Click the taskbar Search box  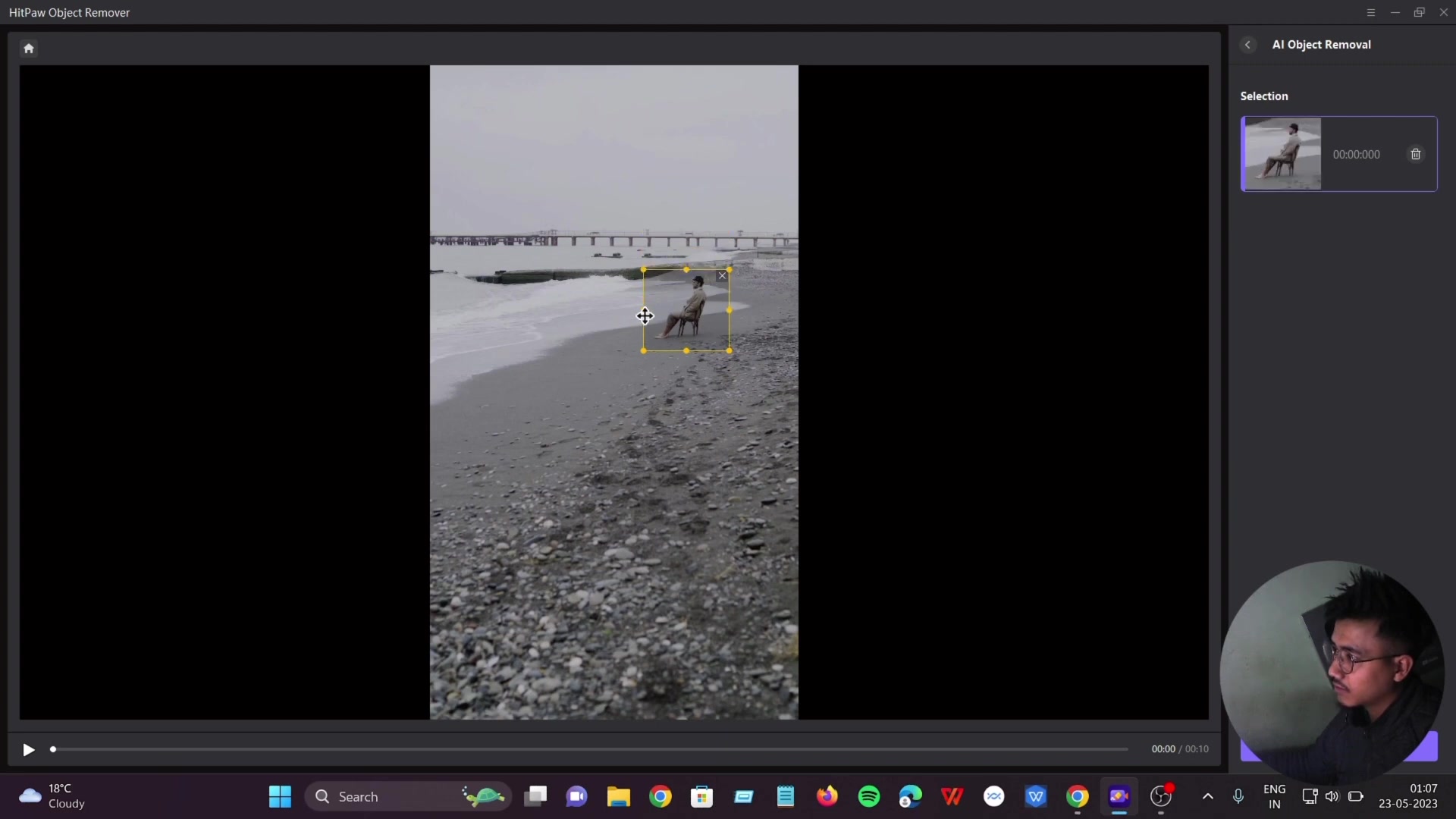(x=408, y=796)
